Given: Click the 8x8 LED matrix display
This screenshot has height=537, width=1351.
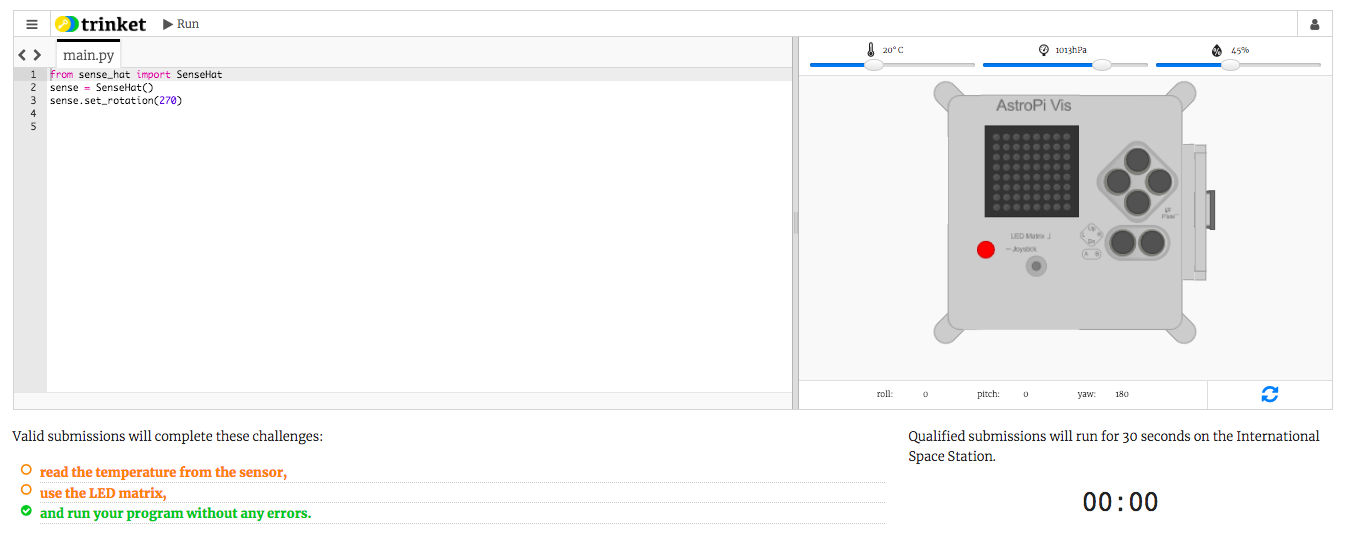Looking at the screenshot, I should 1031,171.
